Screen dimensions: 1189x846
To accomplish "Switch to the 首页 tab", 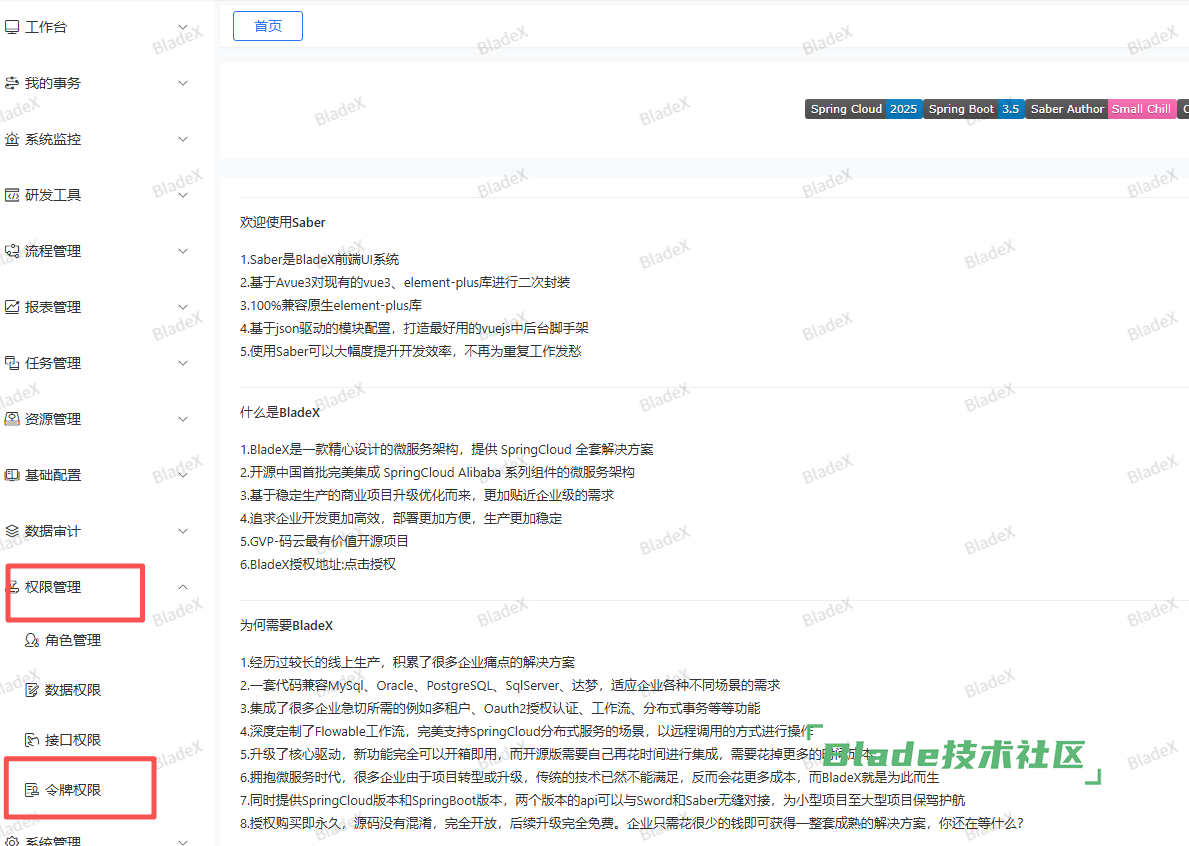I will click(x=268, y=26).
